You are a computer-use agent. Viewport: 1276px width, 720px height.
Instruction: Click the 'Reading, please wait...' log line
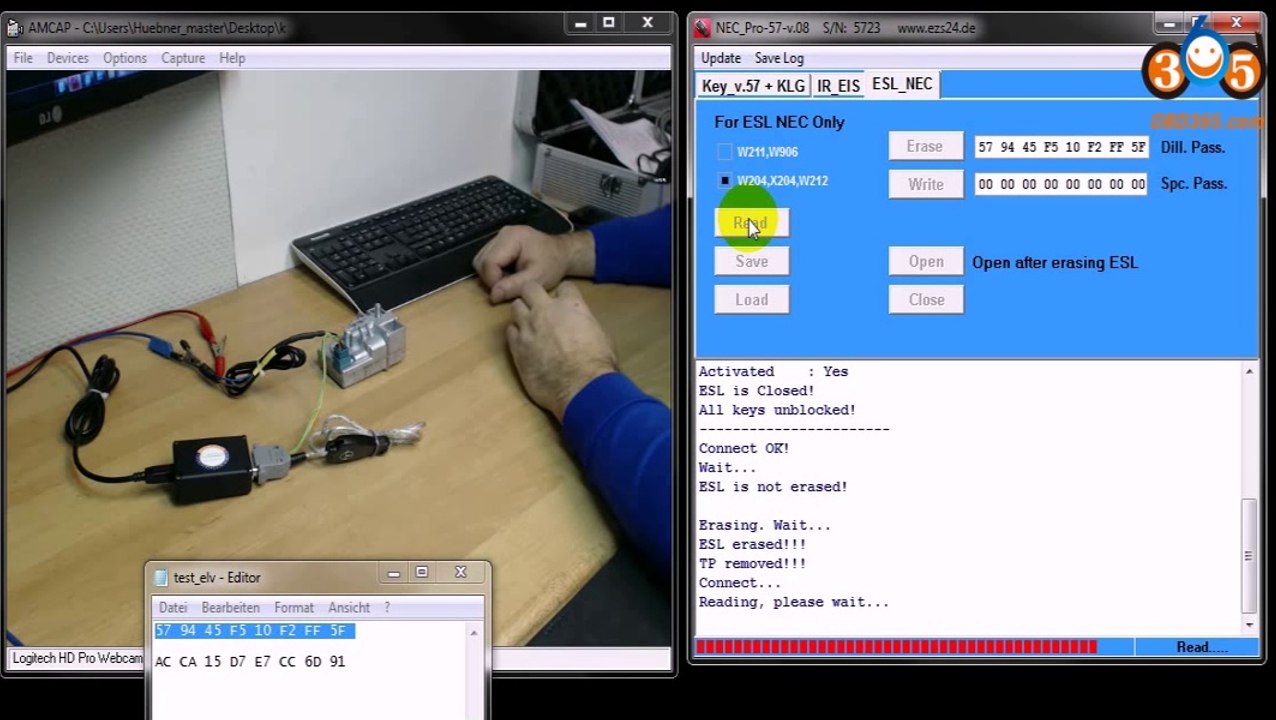point(794,602)
